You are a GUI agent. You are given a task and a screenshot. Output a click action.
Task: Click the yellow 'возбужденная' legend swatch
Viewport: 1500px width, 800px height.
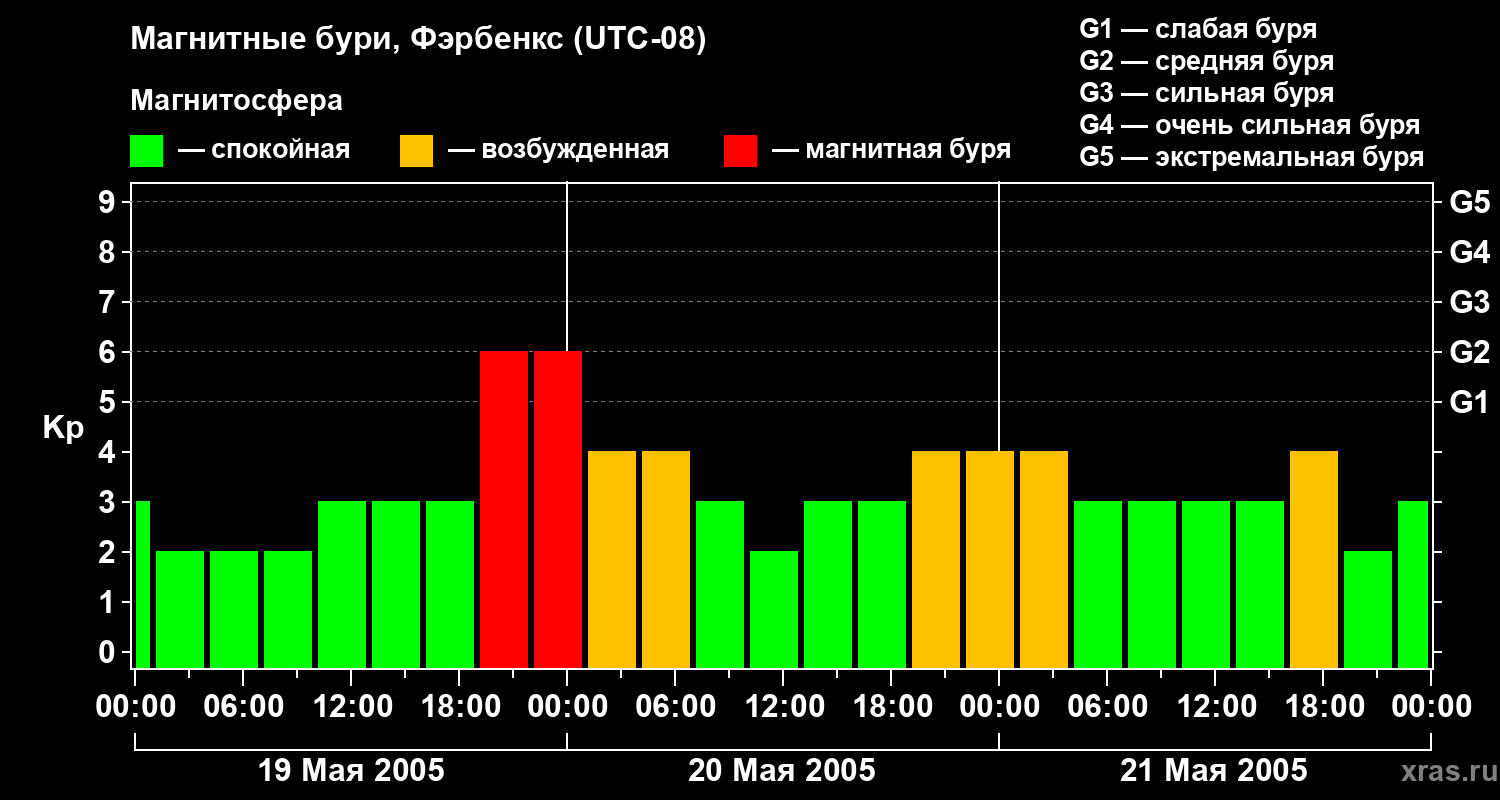417,151
